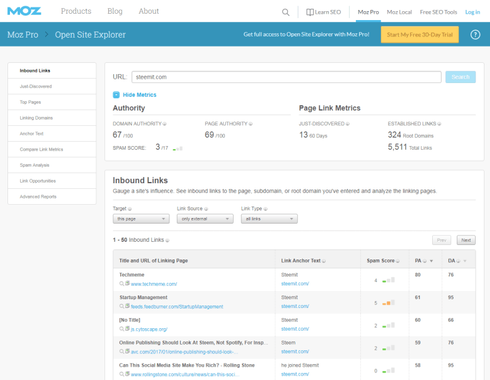Click Established Links info icon

click(439, 124)
